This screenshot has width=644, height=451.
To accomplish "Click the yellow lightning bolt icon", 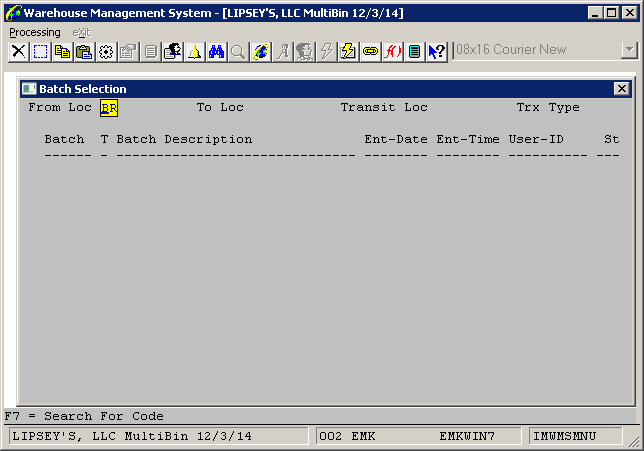I will pyautogui.click(x=349, y=51).
